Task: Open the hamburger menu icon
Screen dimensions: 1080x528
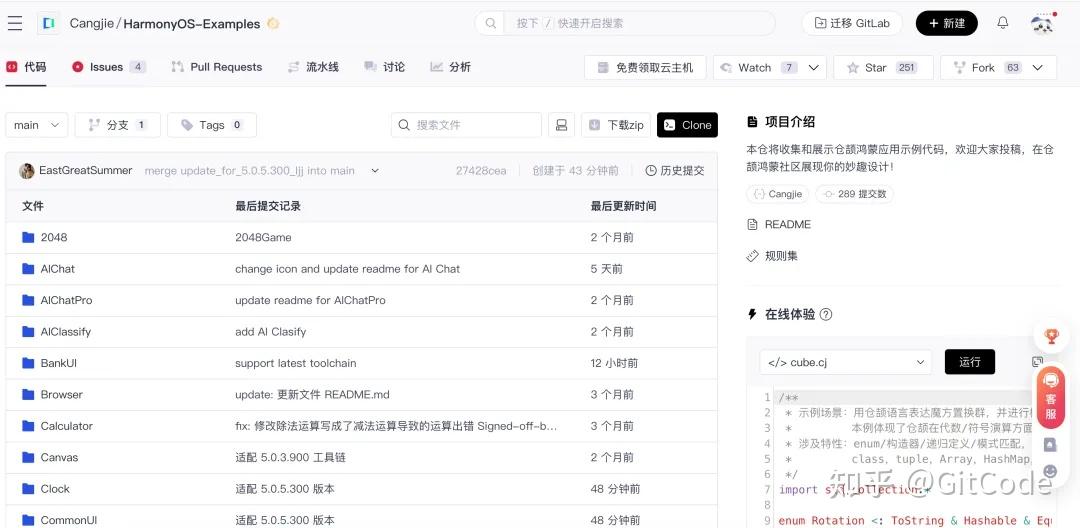Action: pos(15,23)
